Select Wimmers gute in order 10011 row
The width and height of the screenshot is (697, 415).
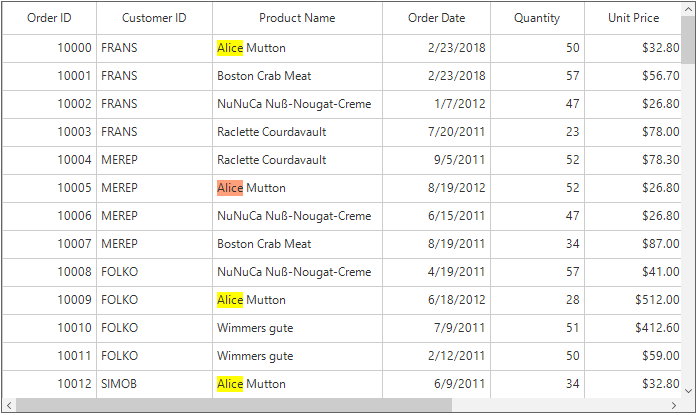(x=297, y=356)
